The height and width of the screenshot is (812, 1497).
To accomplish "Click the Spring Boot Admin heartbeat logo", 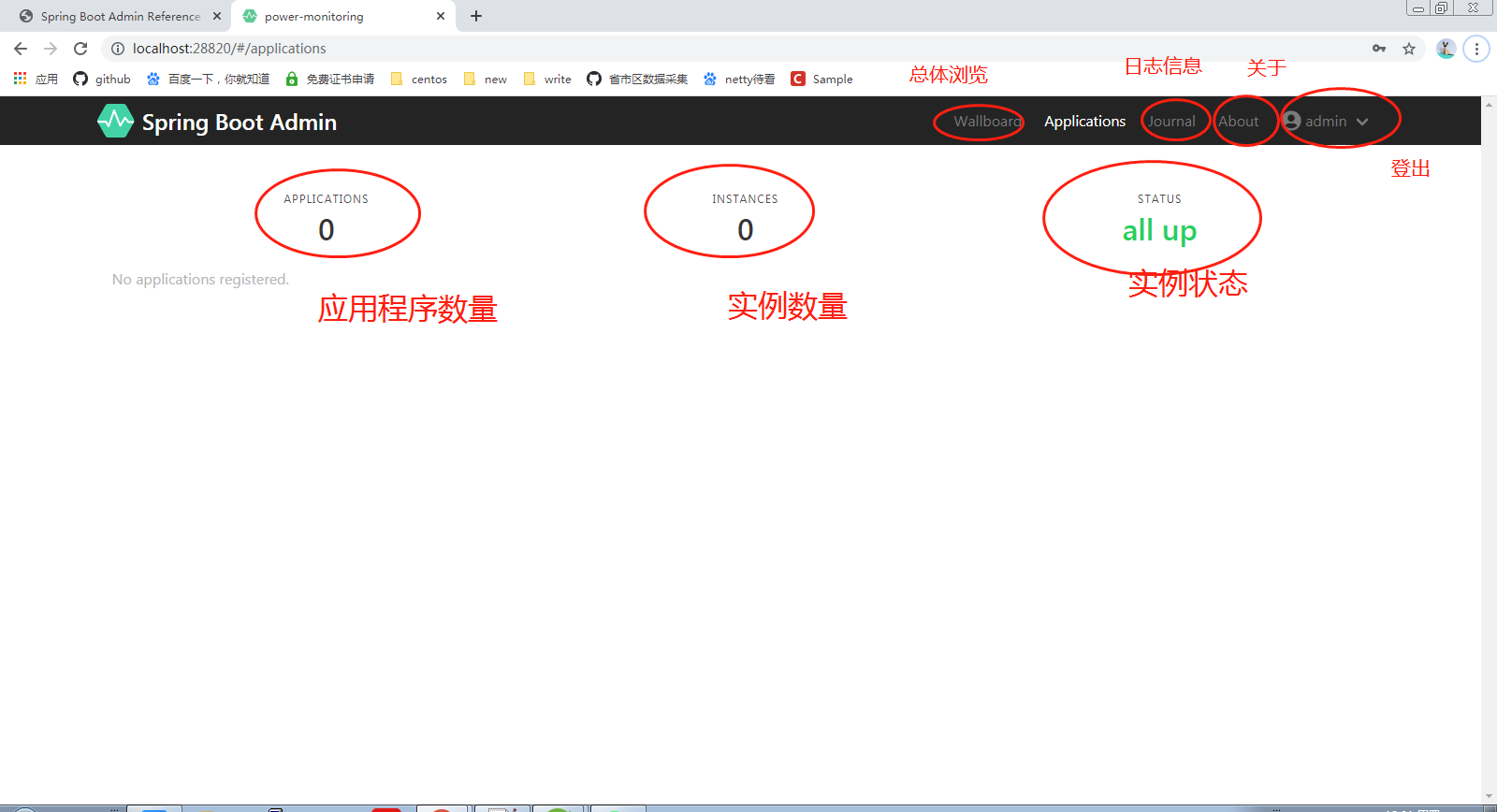I will (115, 121).
